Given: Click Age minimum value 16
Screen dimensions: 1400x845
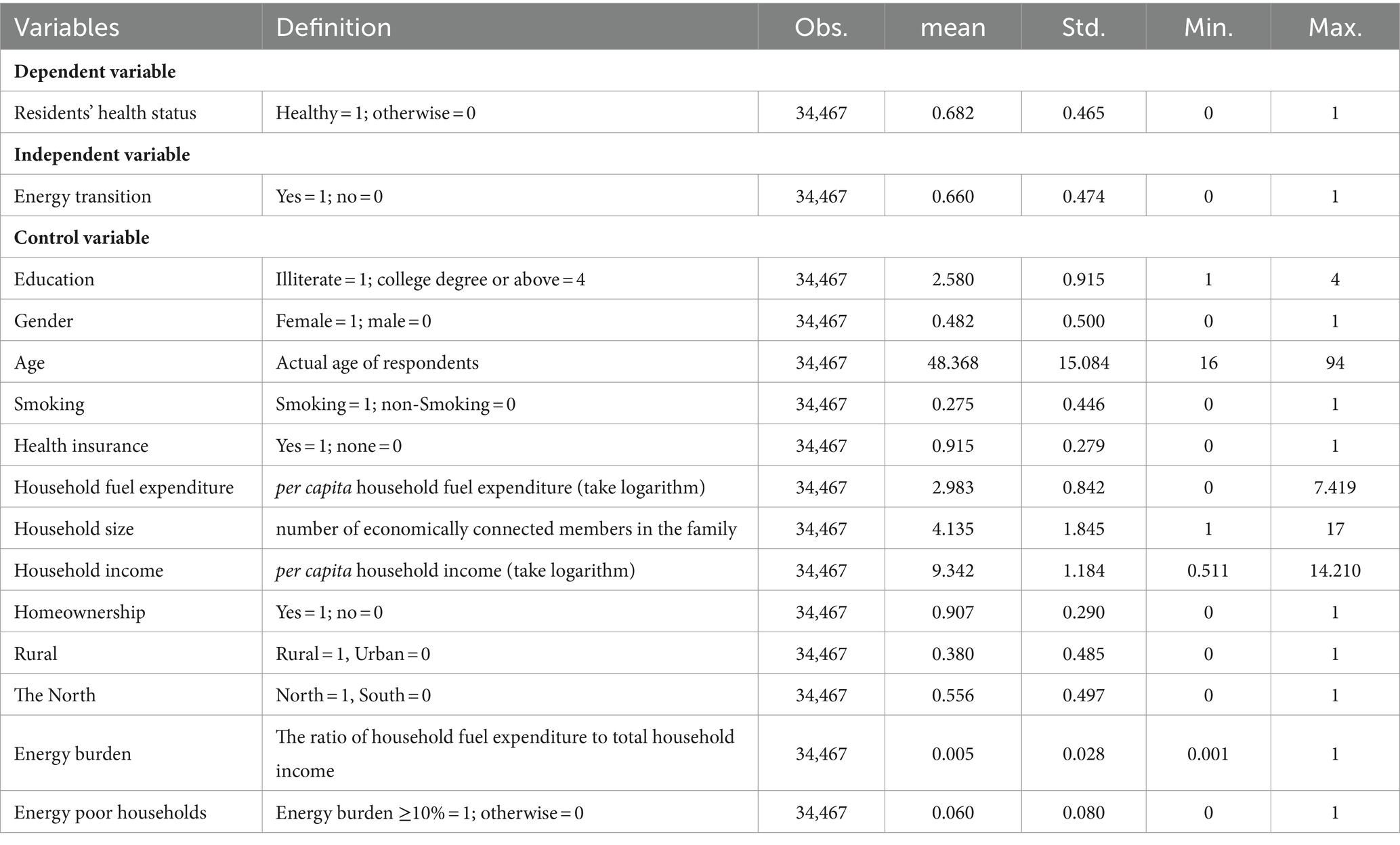Looking at the screenshot, I should [x=1208, y=363].
